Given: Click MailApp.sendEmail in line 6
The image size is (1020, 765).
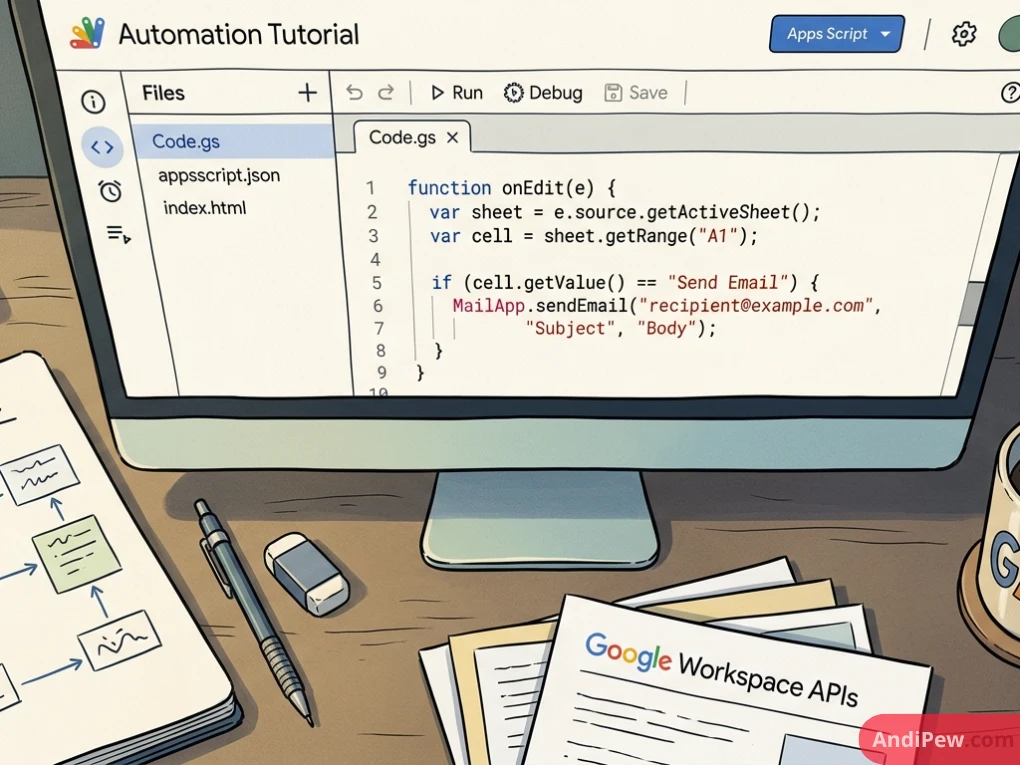Looking at the screenshot, I should 539,305.
